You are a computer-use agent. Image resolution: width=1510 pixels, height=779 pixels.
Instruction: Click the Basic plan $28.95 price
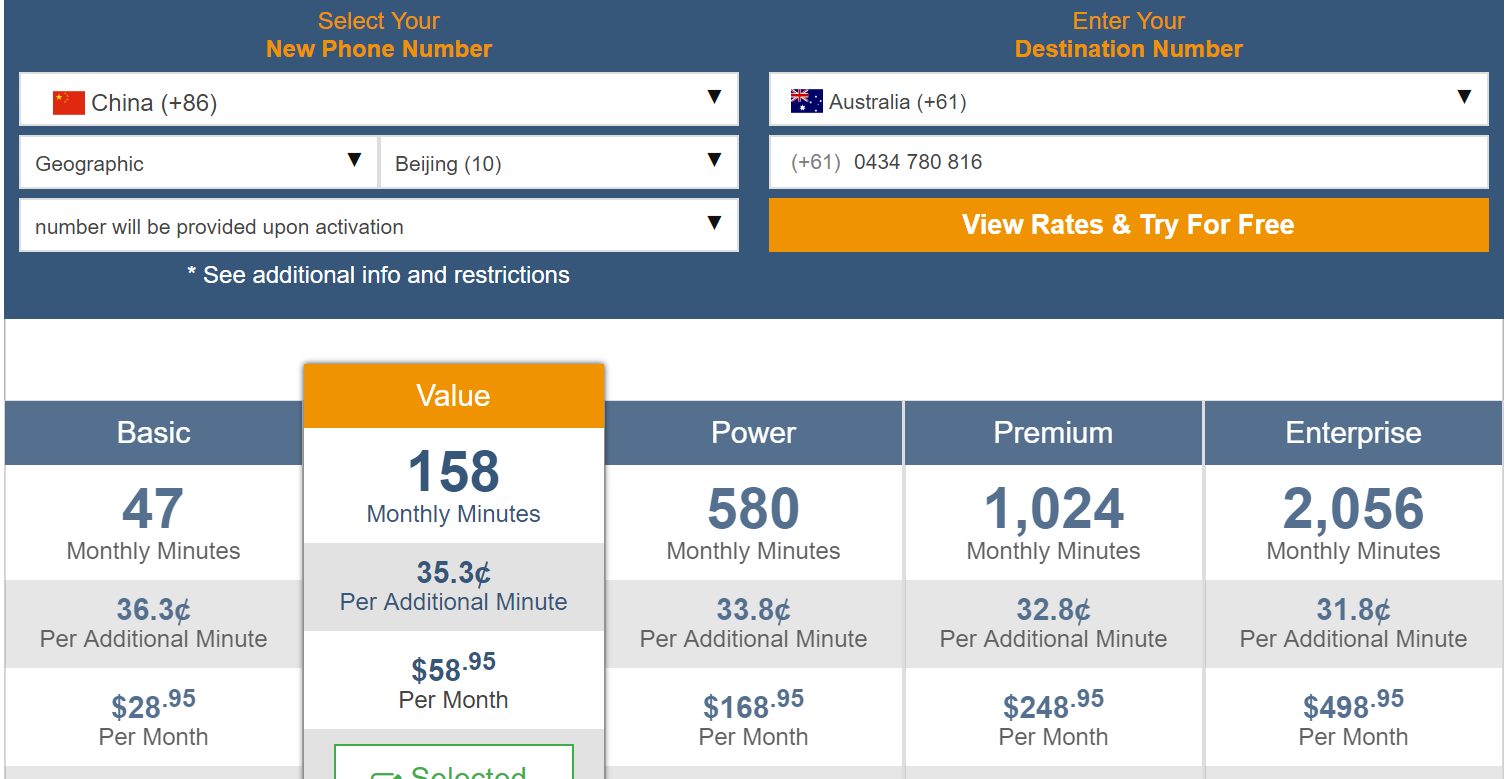click(x=154, y=703)
